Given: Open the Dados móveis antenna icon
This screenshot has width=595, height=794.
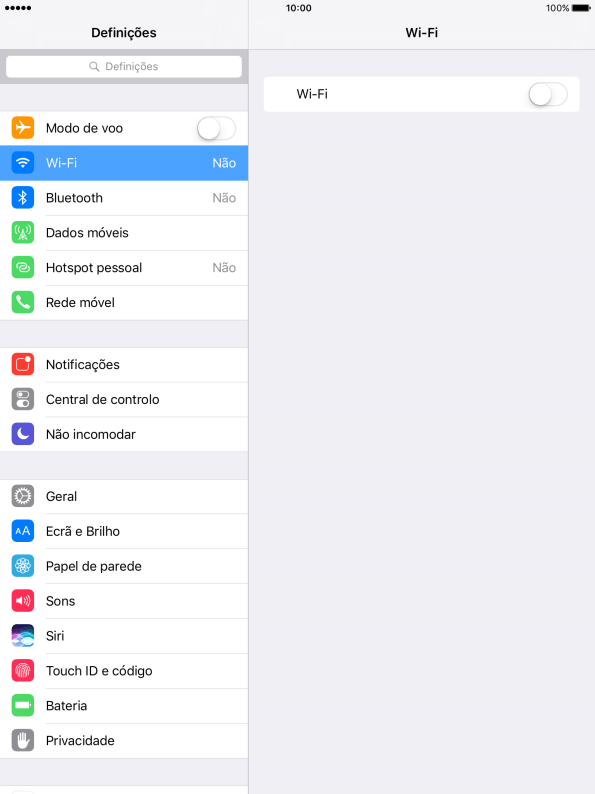Looking at the screenshot, I should coord(23,232).
